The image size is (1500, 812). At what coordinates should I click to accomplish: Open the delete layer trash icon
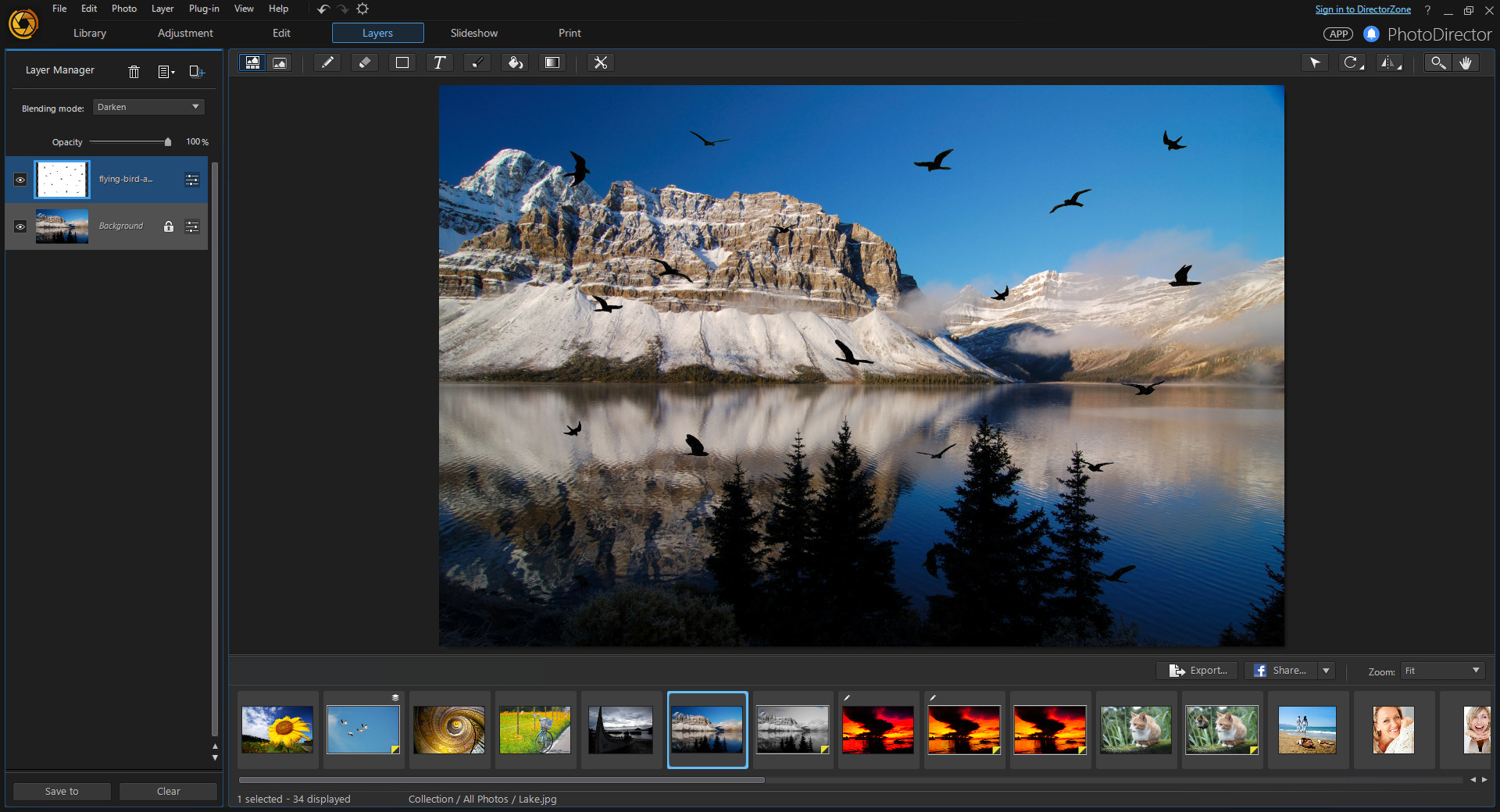click(134, 72)
